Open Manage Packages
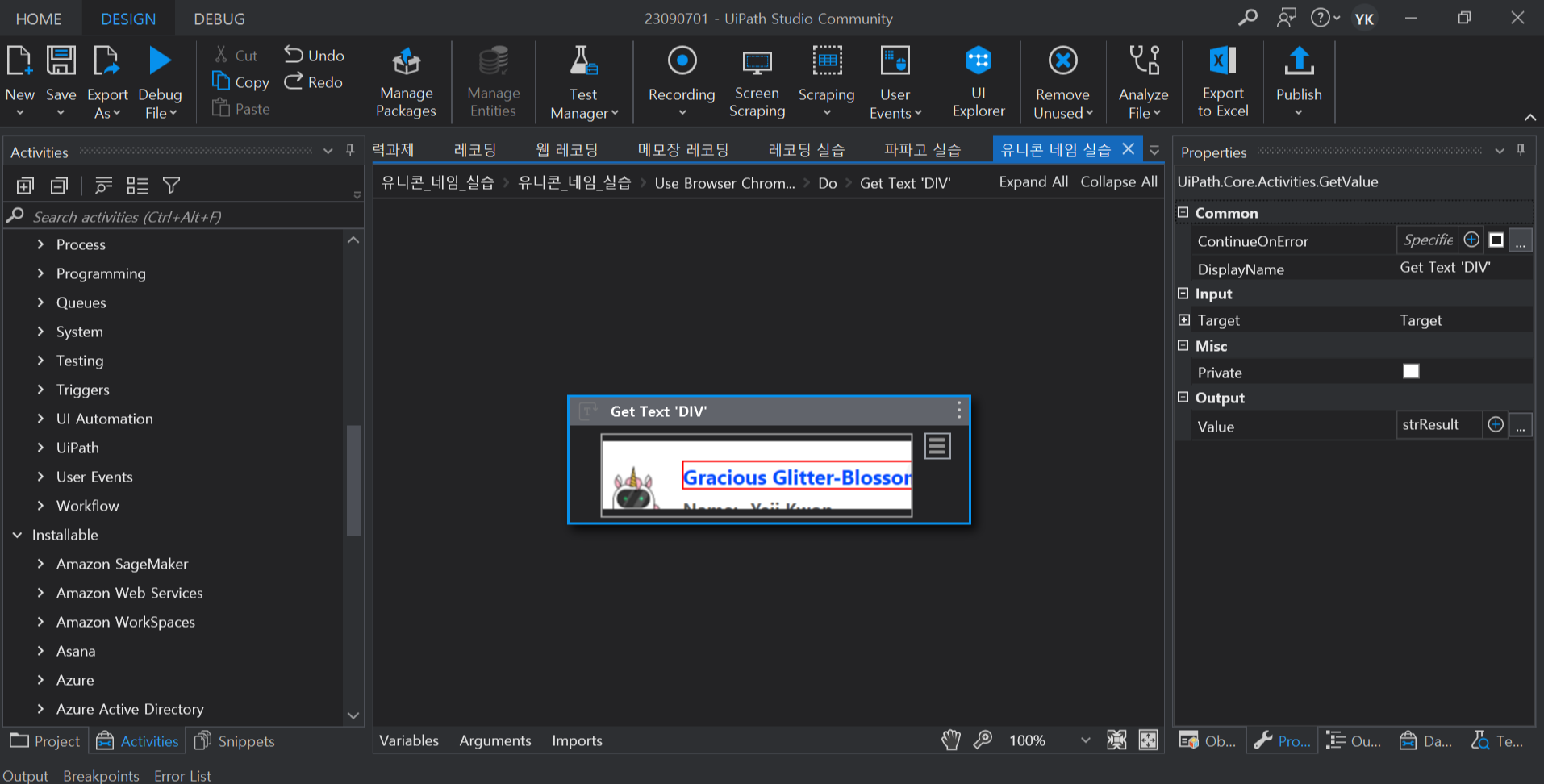 point(406,82)
